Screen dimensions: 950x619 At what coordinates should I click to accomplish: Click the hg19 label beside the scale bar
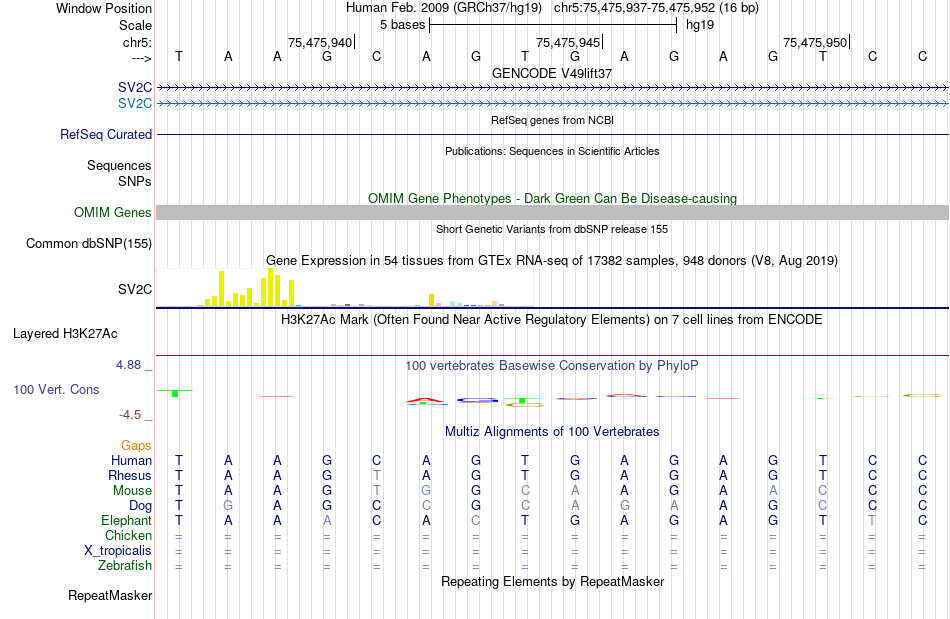[700, 25]
